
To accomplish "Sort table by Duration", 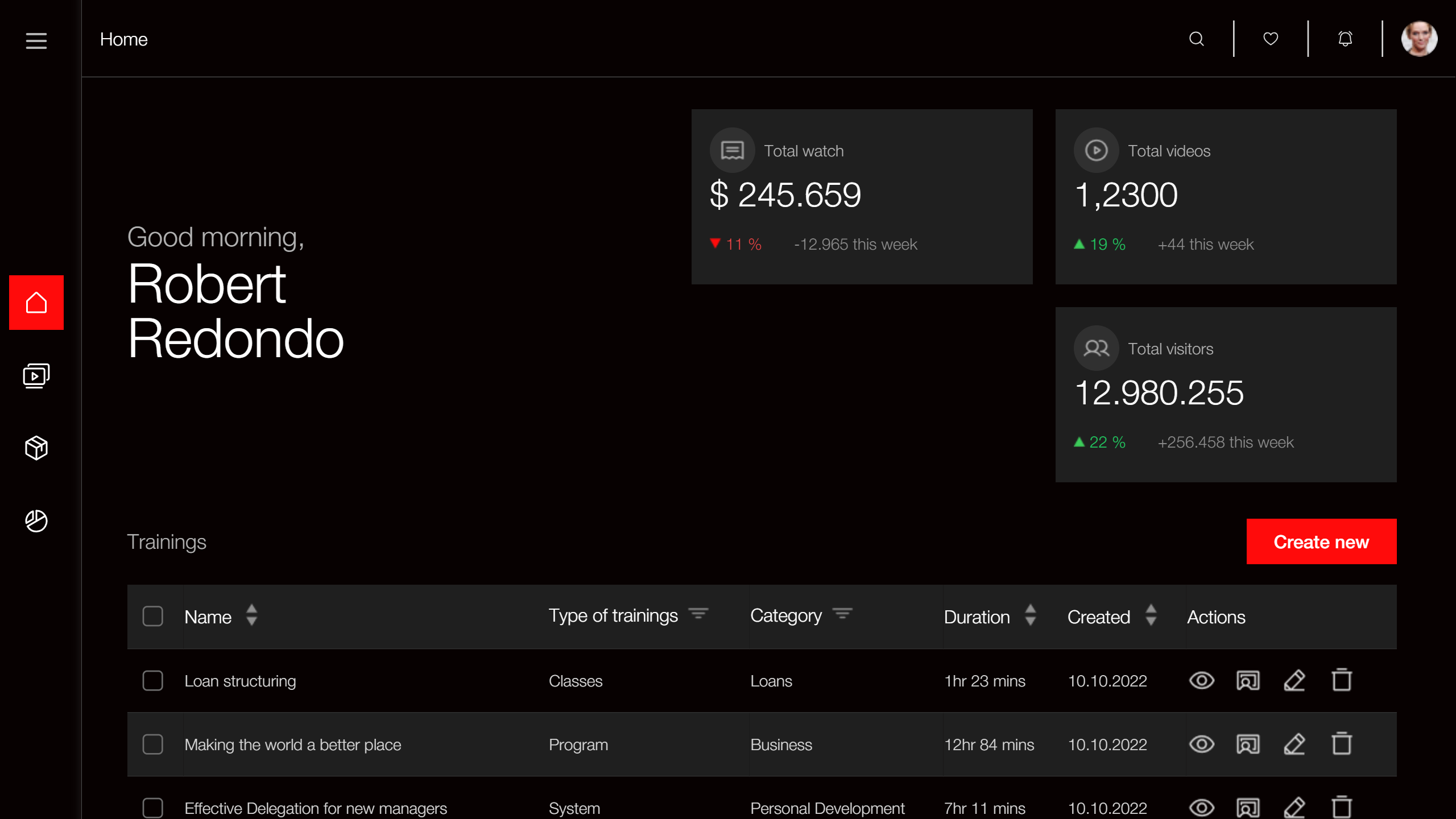I will pyautogui.click(x=1030, y=615).
